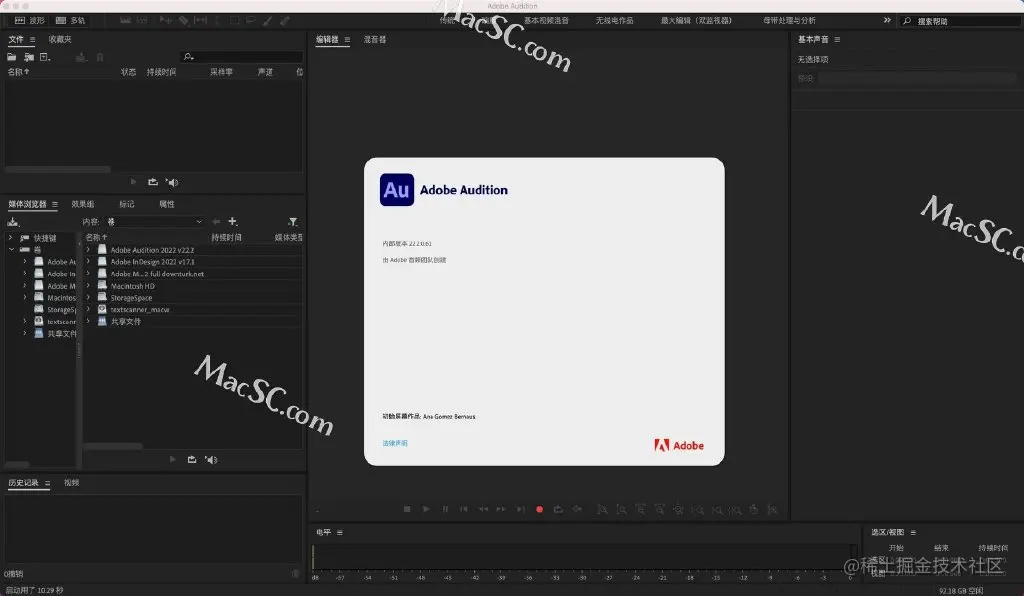The image size is (1024, 596).
Task: Expand the 快捷键 tree node
Action: point(10,238)
